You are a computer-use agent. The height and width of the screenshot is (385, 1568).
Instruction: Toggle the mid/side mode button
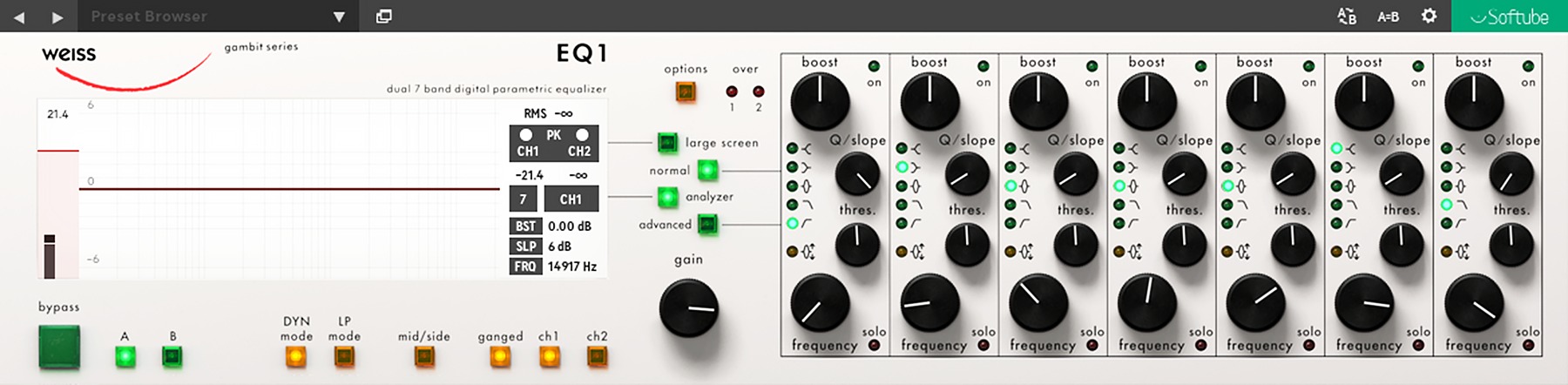point(424,356)
